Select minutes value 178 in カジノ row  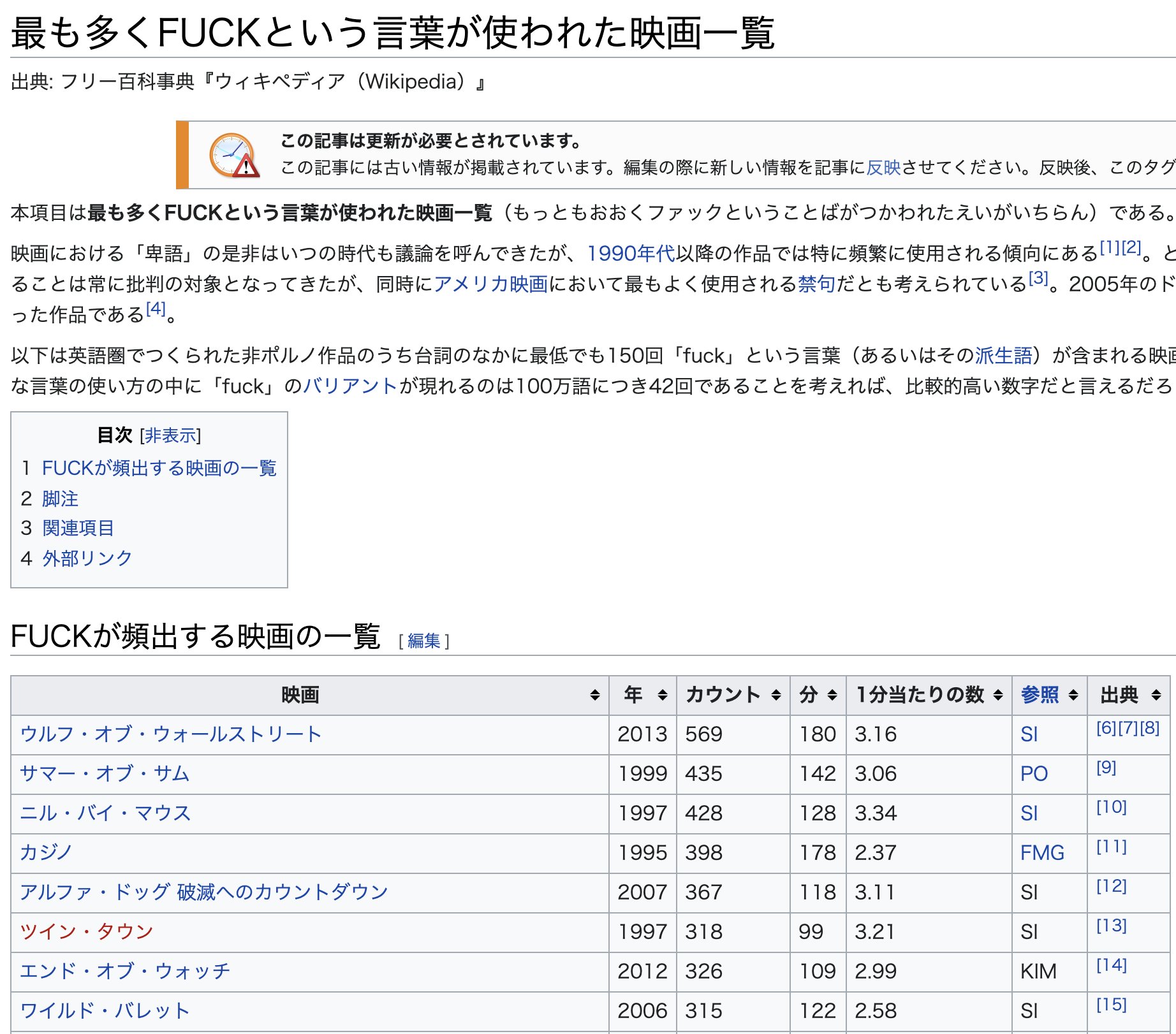tap(818, 853)
